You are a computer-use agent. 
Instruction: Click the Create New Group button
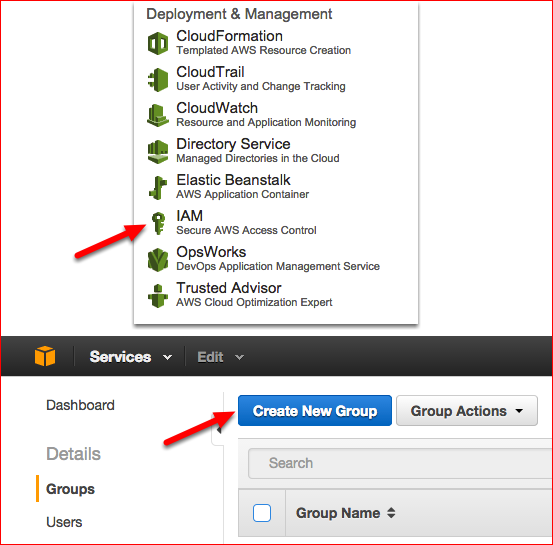315,411
